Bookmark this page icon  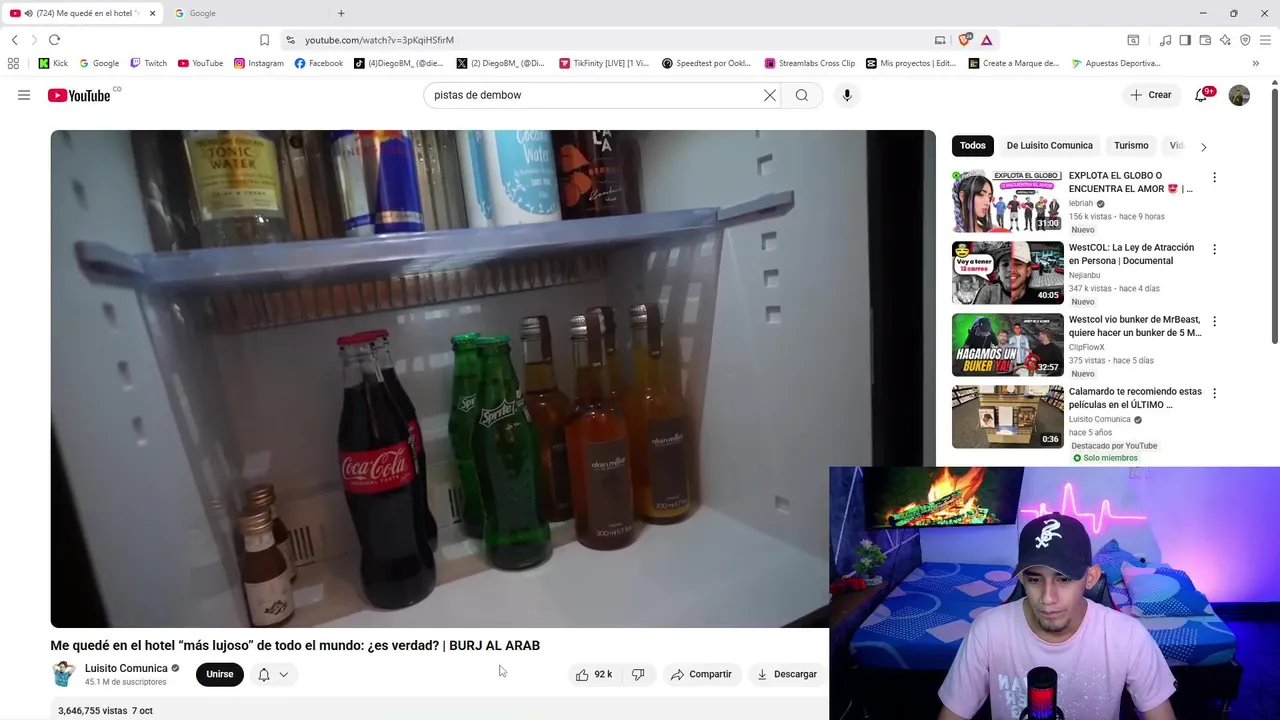pos(264,40)
